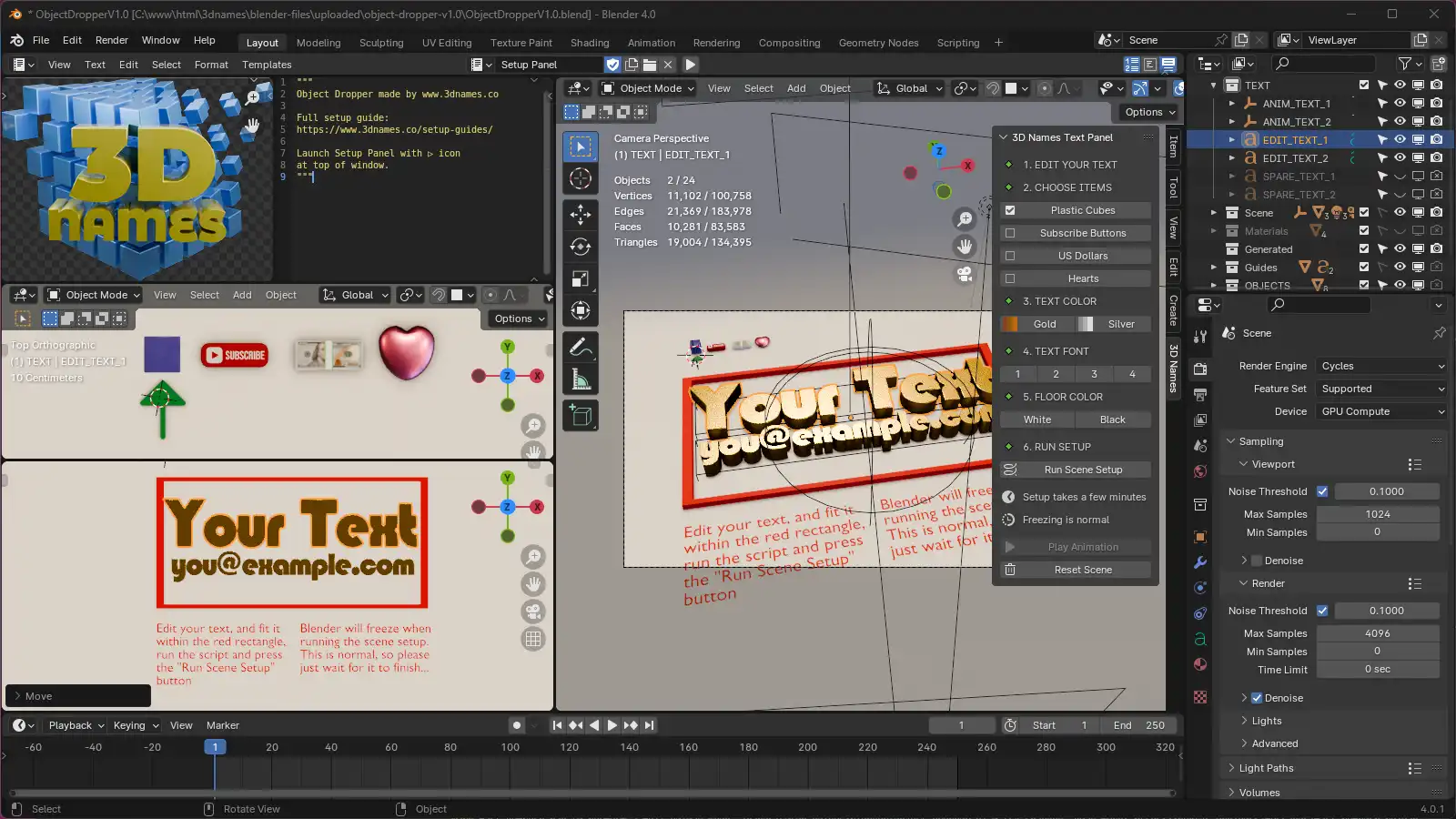This screenshot has height=819, width=1456.
Task: Click the outliner search field
Action: click(1325, 64)
